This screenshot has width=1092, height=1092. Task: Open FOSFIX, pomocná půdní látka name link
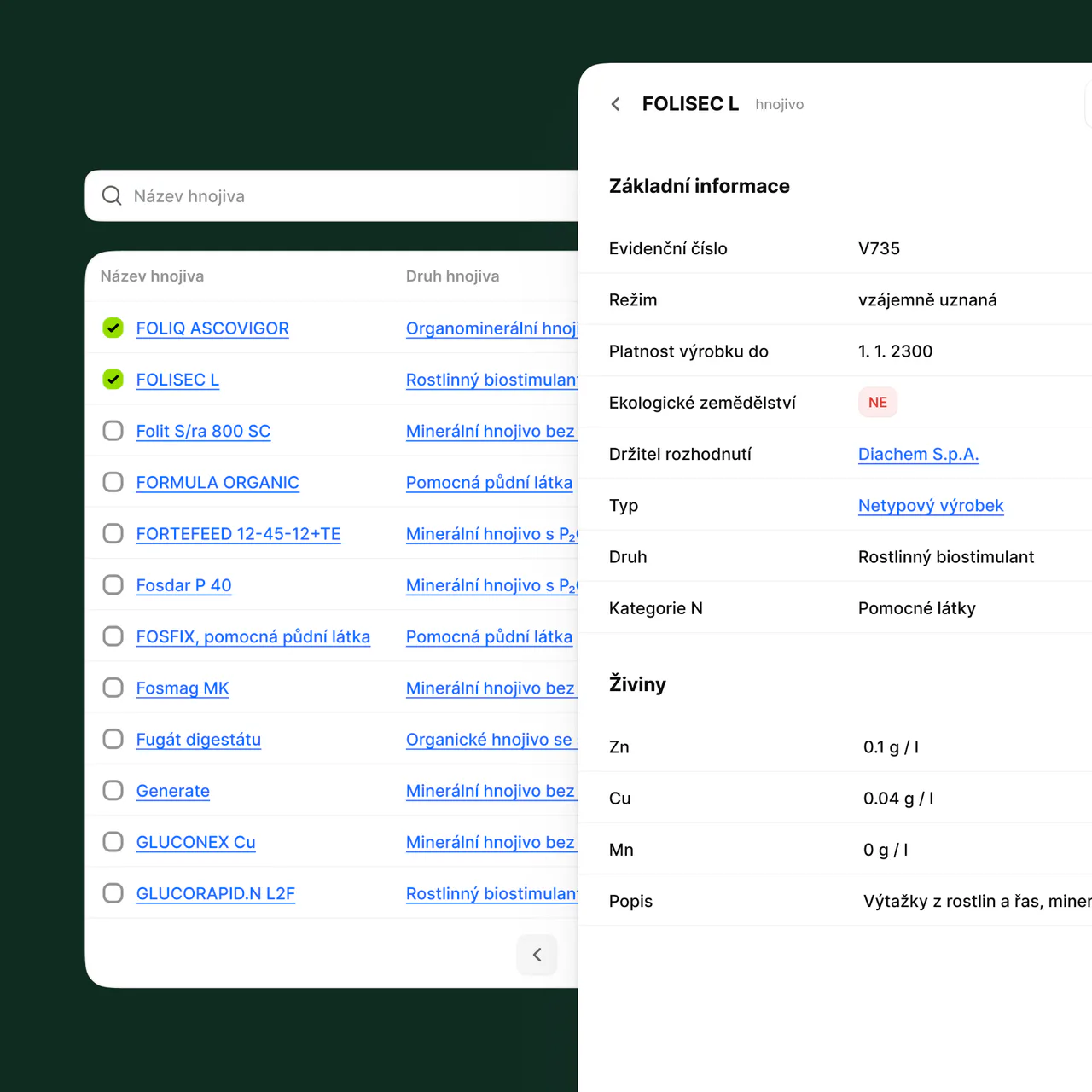point(253,636)
